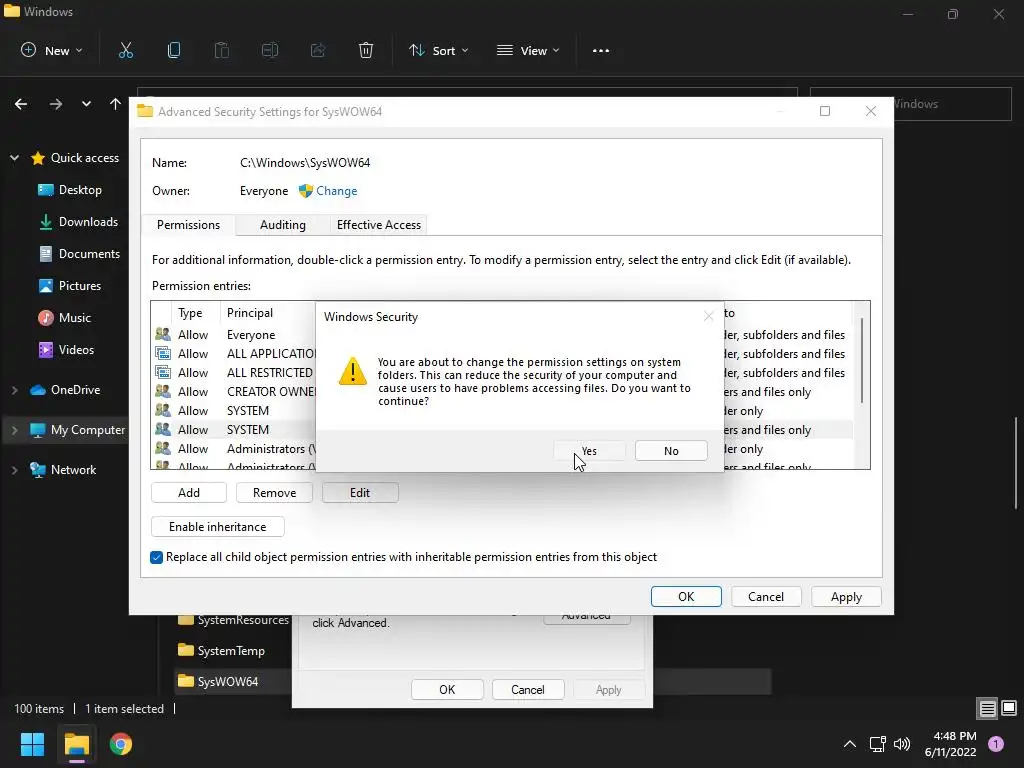
Task: Go back with the left arrow
Action: 21,104
